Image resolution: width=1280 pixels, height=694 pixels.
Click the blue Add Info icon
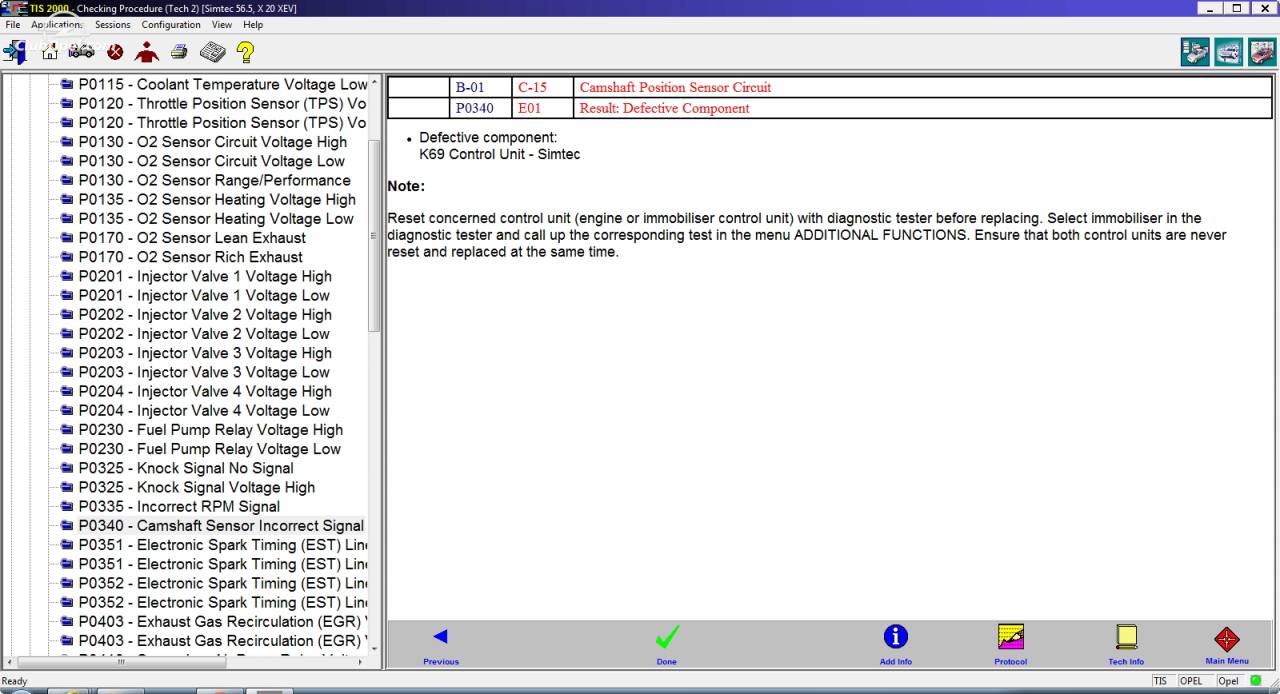click(x=896, y=636)
